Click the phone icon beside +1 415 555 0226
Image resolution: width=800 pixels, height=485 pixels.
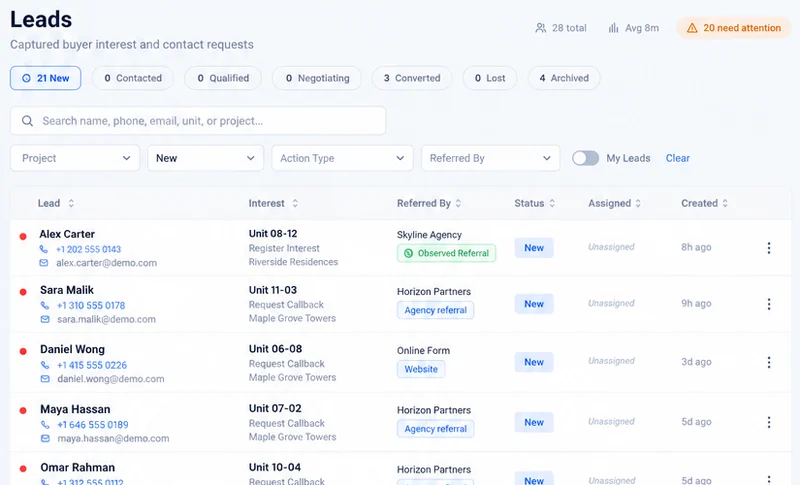pyautogui.click(x=45, y=365)
